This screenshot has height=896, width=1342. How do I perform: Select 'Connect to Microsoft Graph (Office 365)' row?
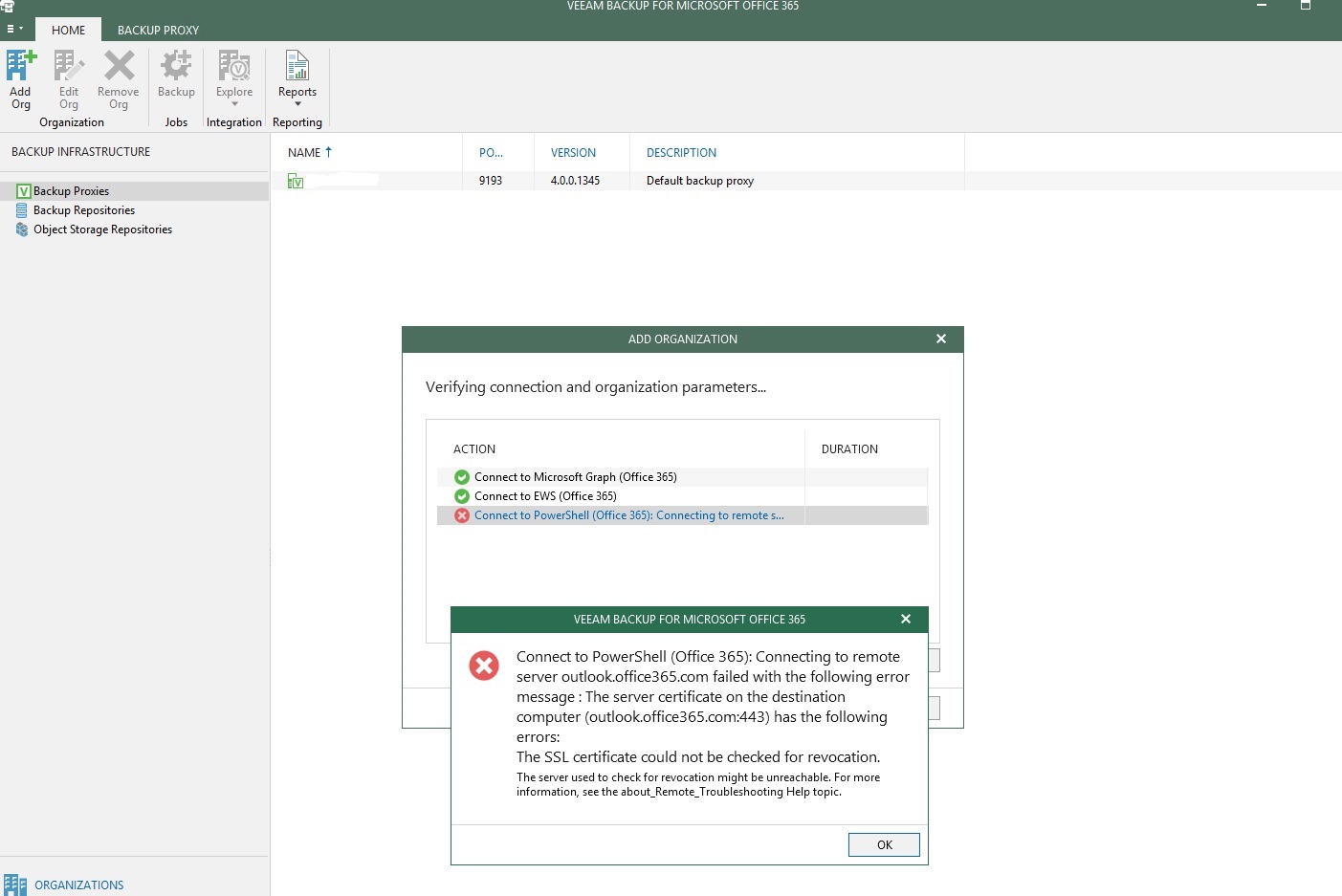pyautogui.click(x=682, y=477)
